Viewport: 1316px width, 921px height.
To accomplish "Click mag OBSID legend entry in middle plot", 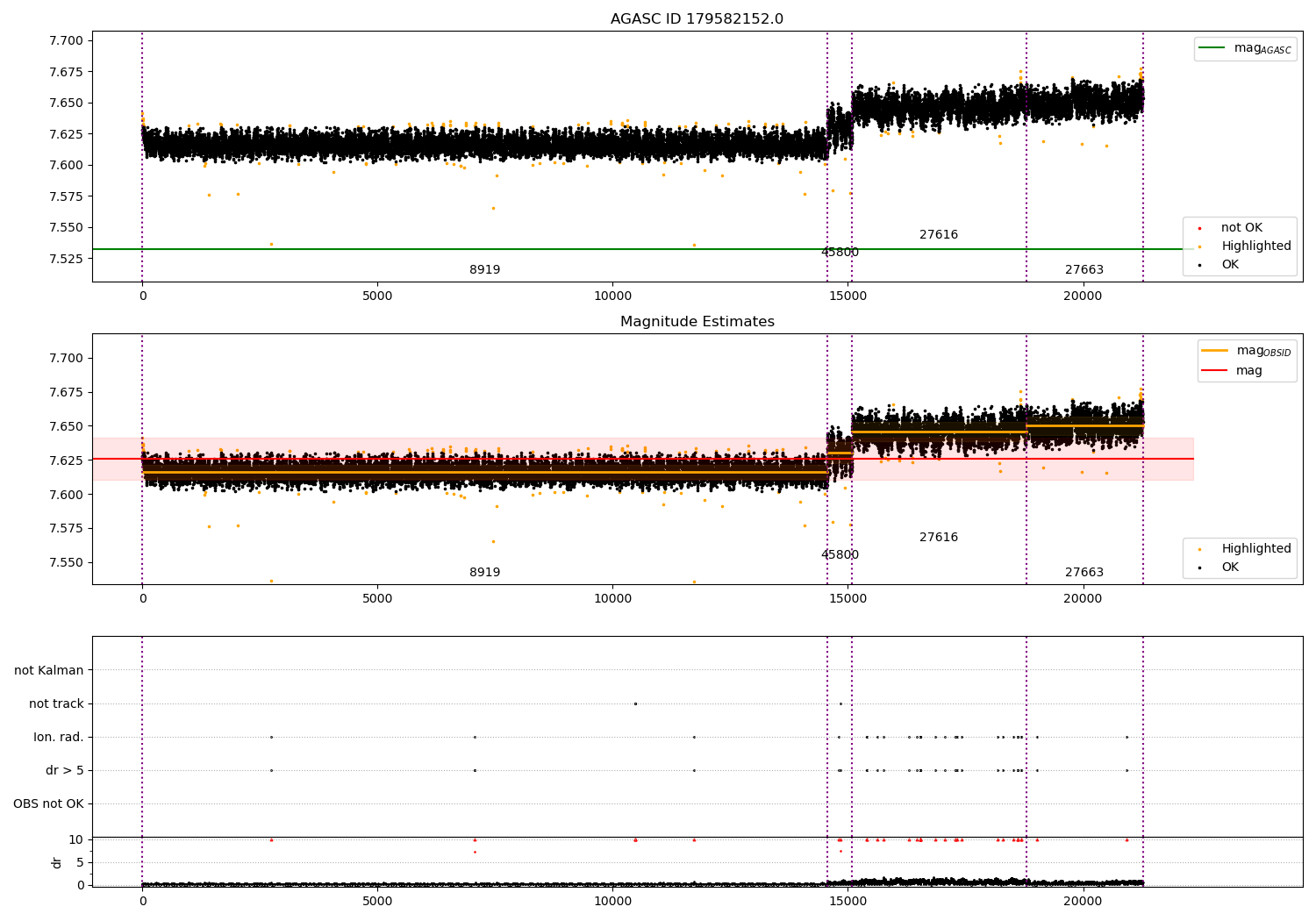I will (x=1247, y=351).
